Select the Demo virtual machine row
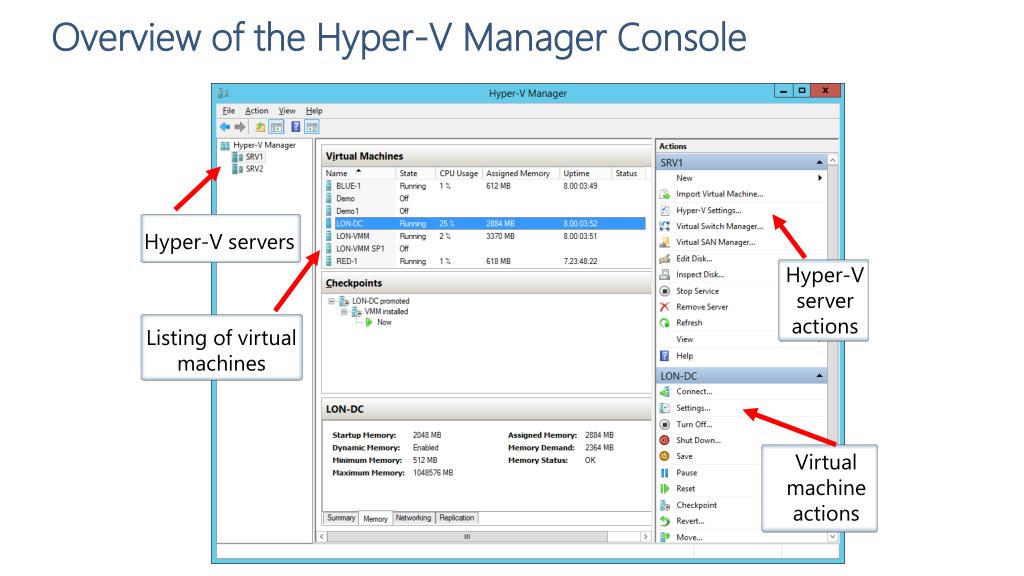The width and height of the screenshot is (1024, 576). (486, 199)
